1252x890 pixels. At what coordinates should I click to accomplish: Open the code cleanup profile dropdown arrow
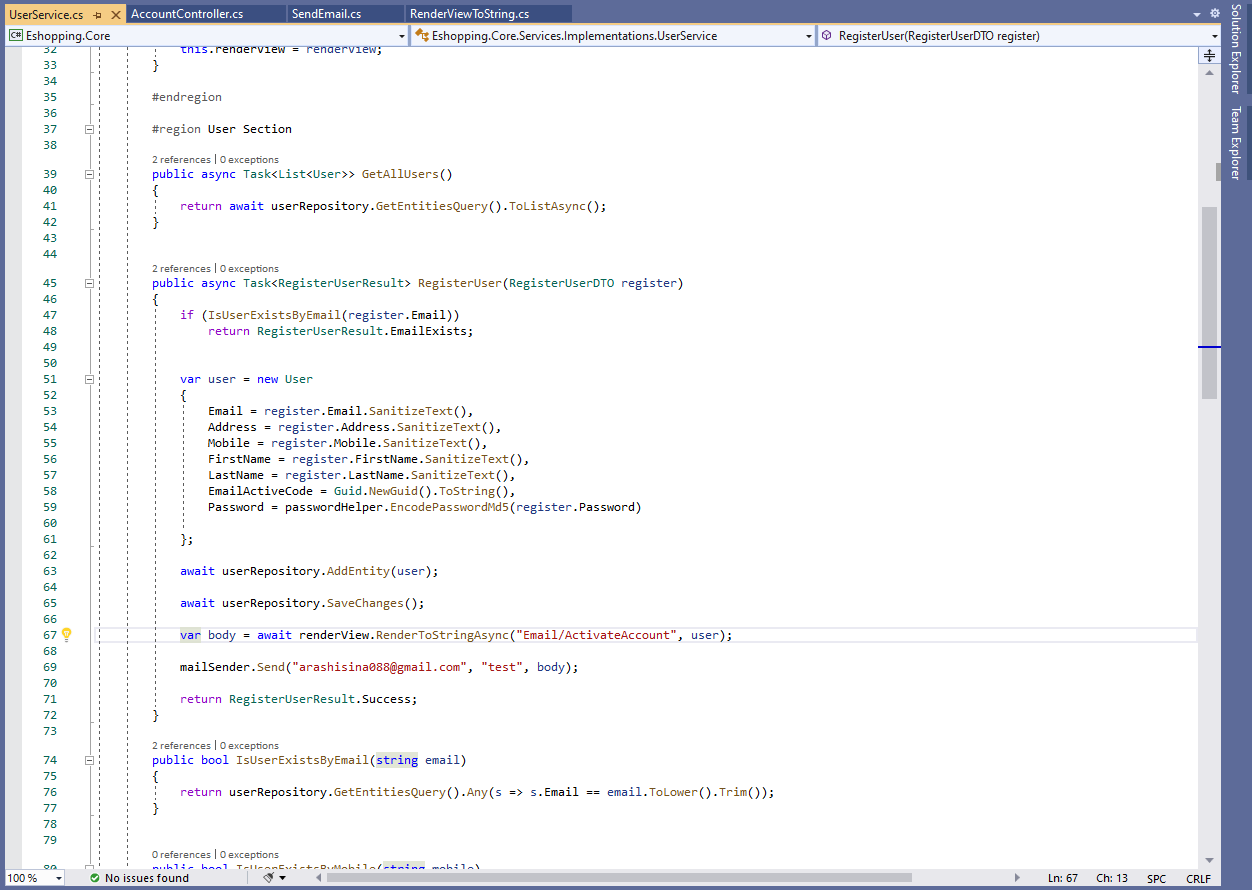[x=283, y=878]
